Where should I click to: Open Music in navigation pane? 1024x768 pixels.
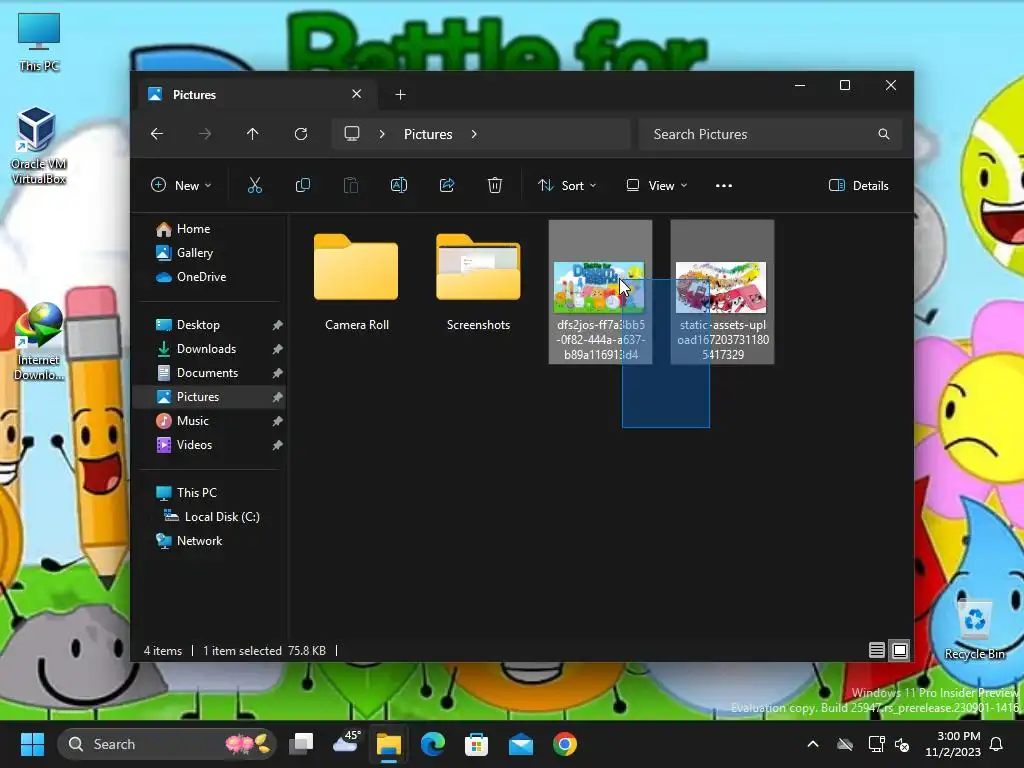coord(193,421)
